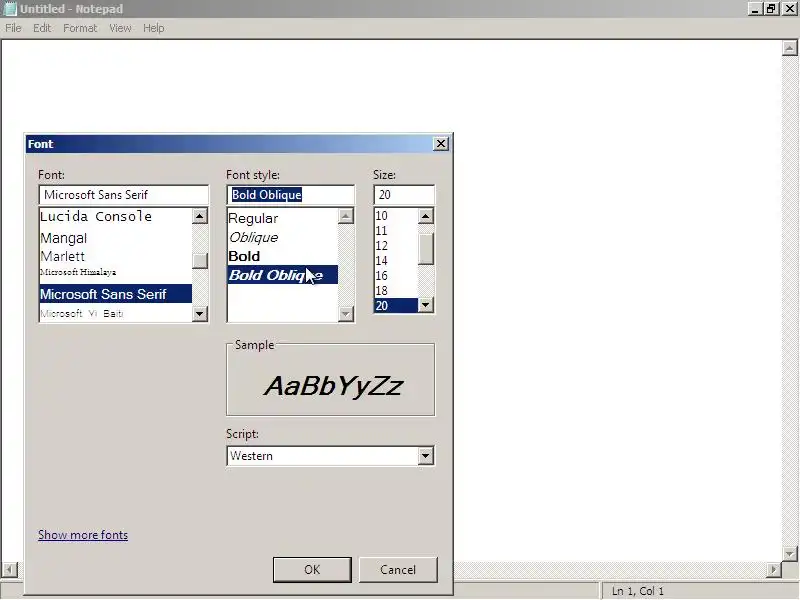Click the Notepad icon in title bar
The width and height of the screenshot is (800, 600).
[x=10, y=9]
